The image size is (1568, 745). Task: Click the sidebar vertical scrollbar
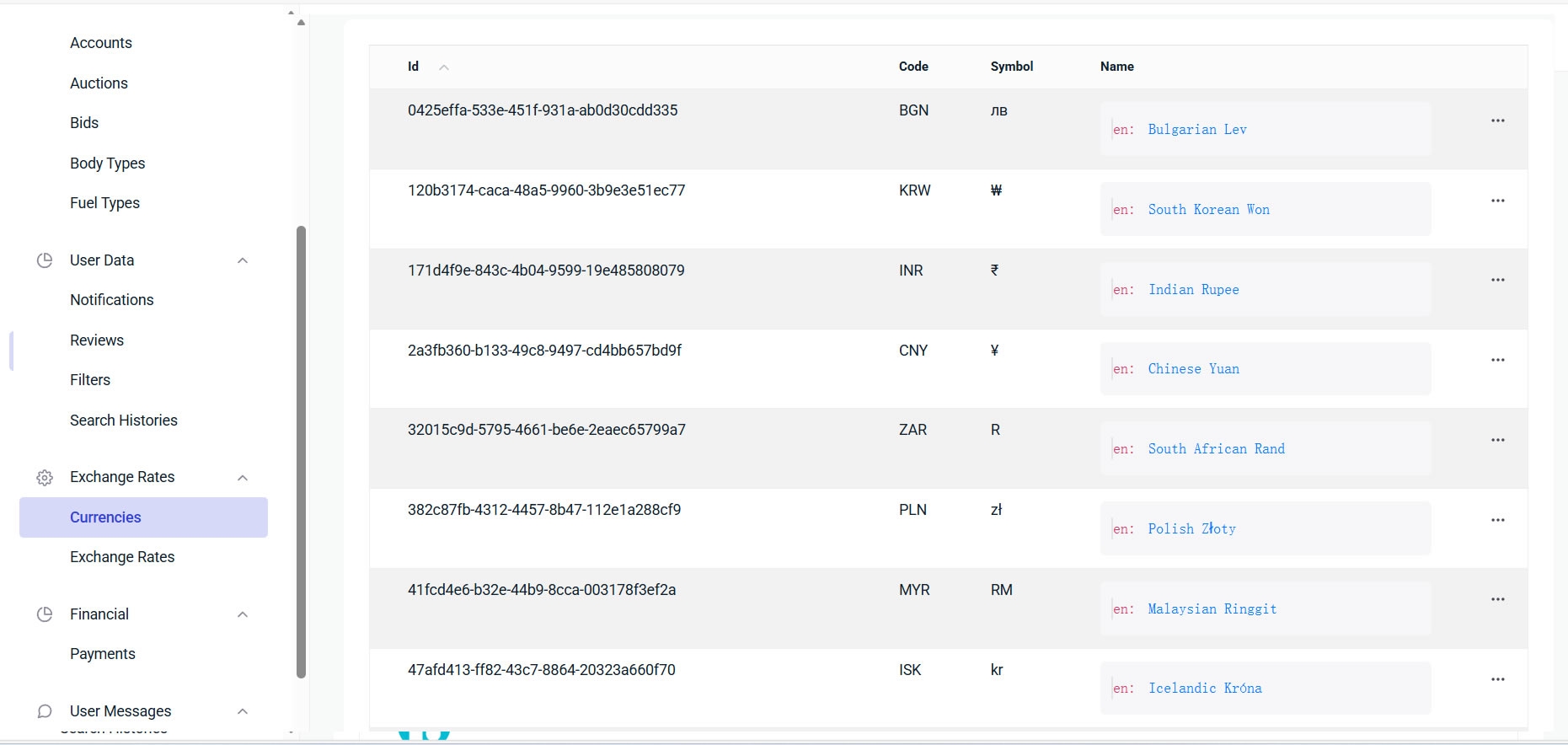coord(301,451)
